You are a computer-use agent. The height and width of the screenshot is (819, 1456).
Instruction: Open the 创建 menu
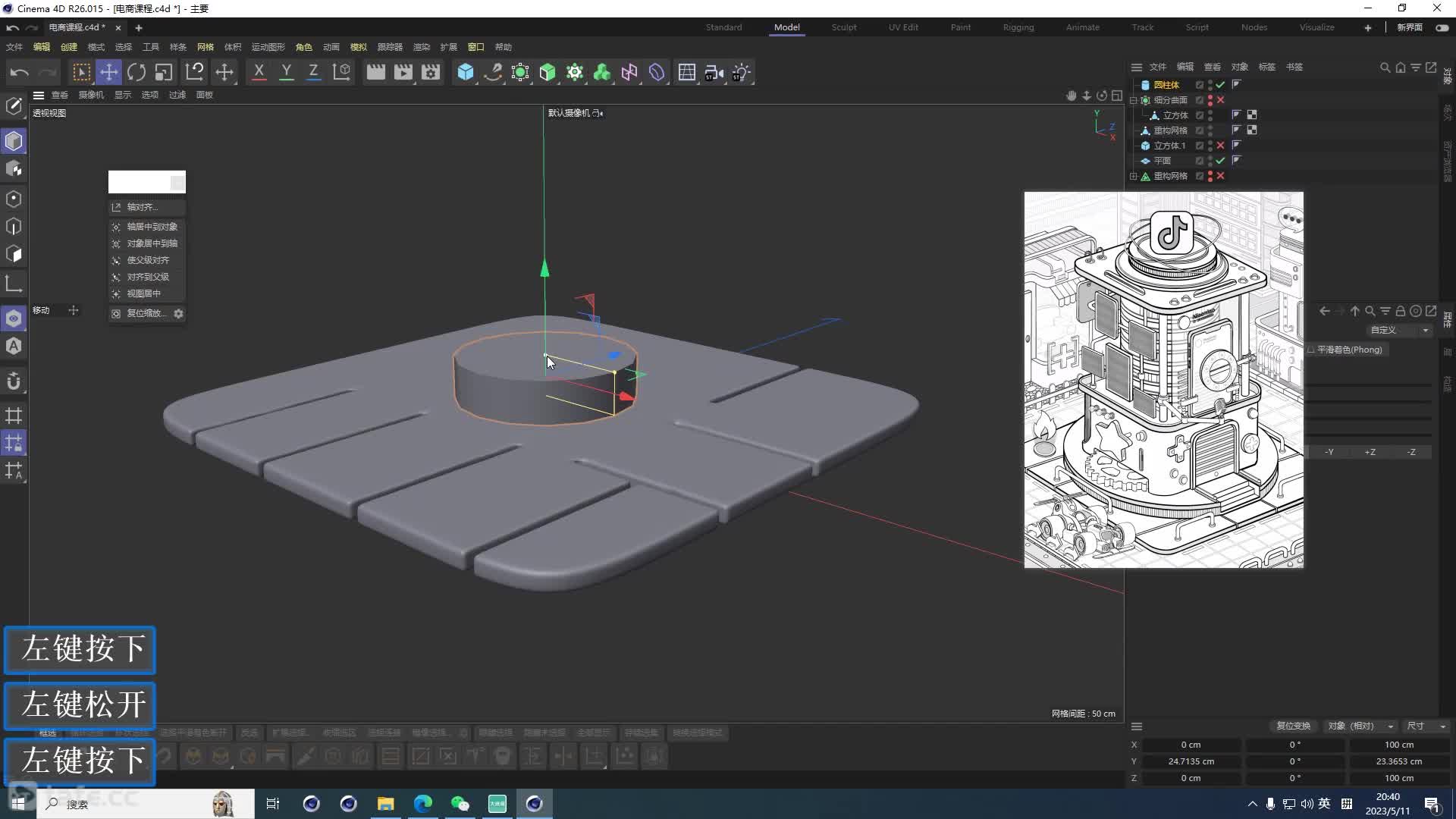[69, 47]
